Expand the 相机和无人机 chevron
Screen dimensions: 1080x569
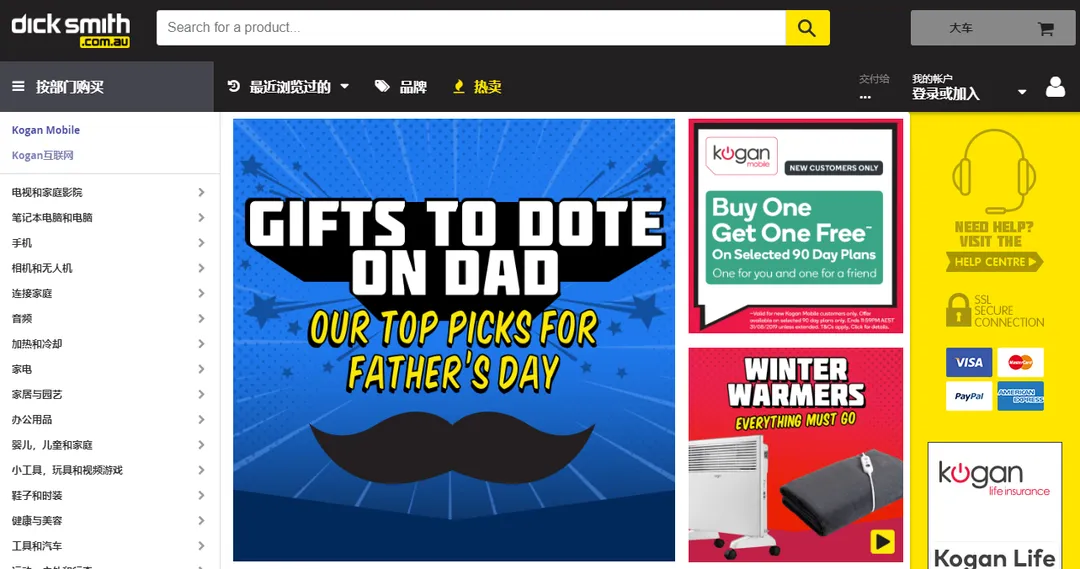tap(201, 268)
